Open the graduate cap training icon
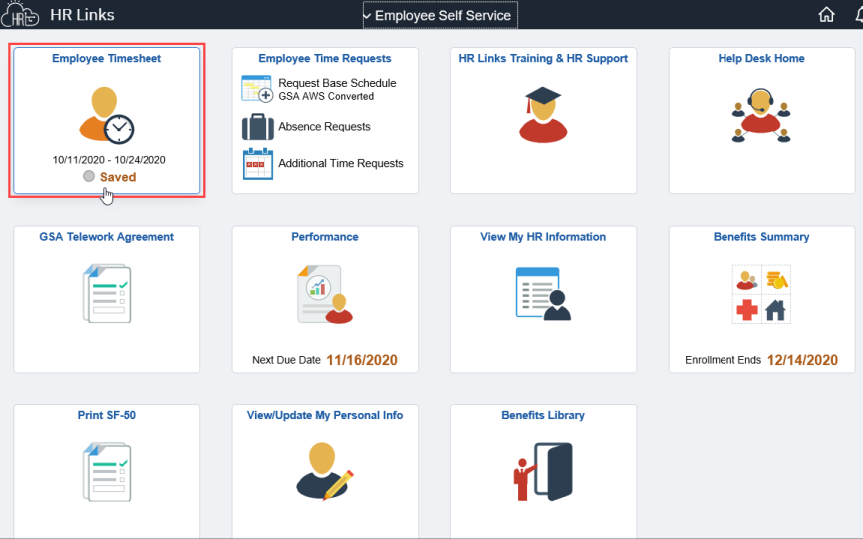863x539 pixels. point(543,115)
